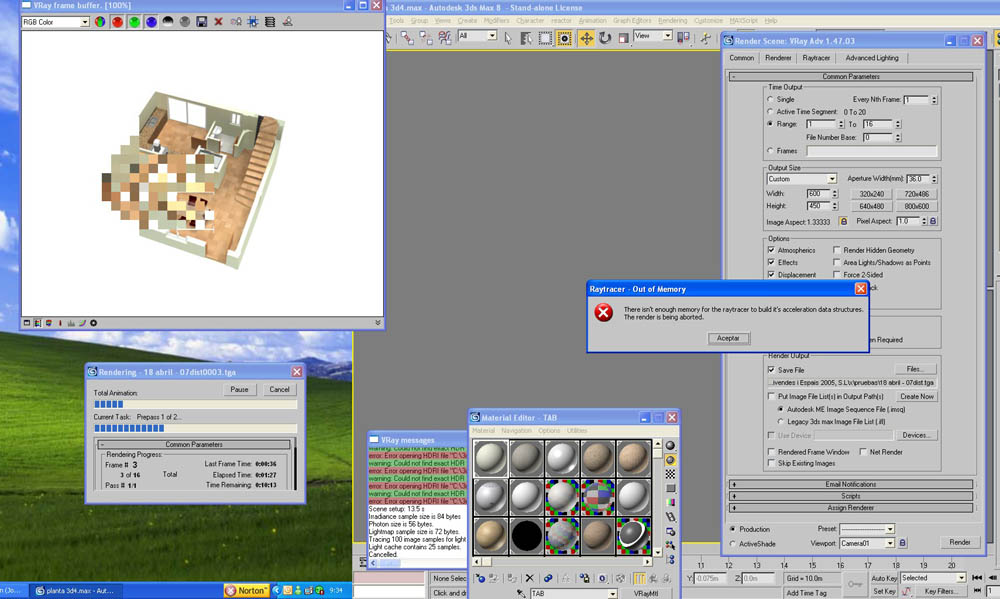
Task: Choose Rectangular Selection Region tool
Action: pos(545,38)
